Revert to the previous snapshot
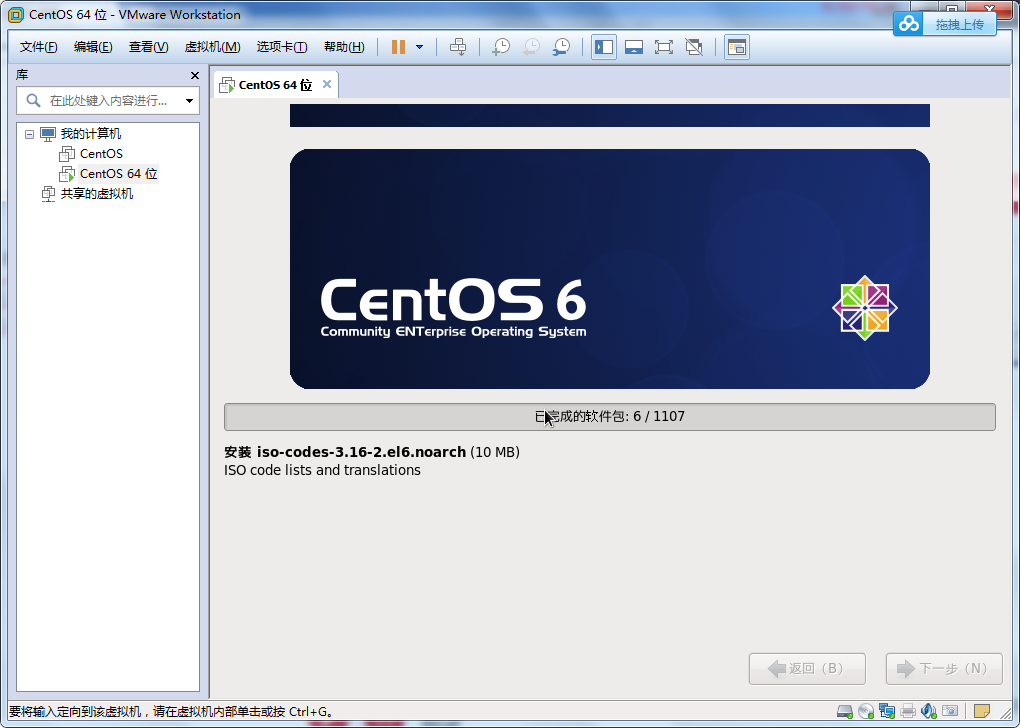The height and width of the screenshot is (728, 1020). click(x=531, y=47)
